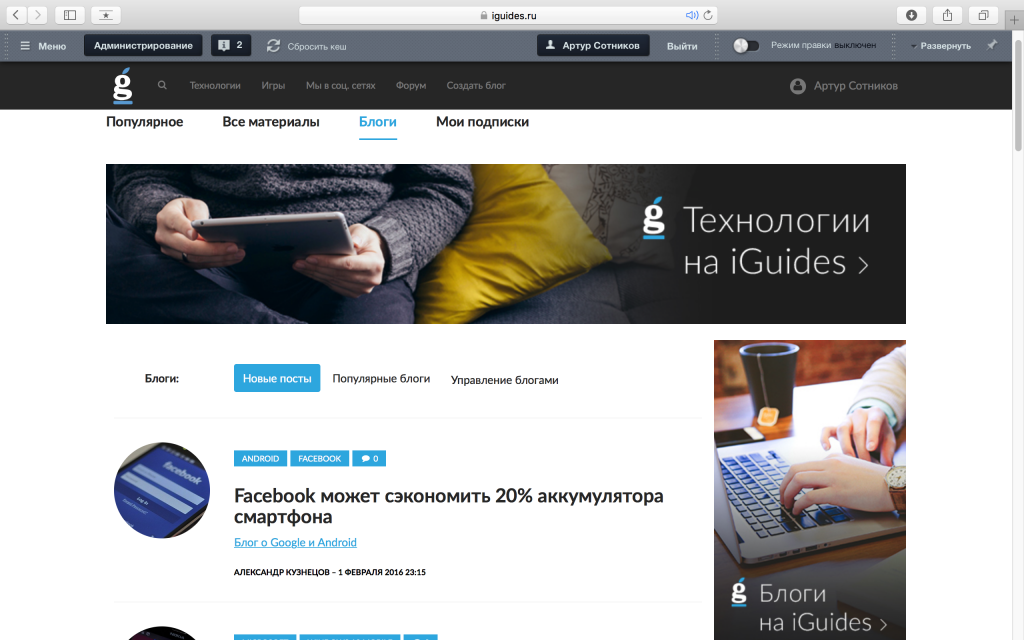Open the Форум nav item
This screenshot has width=1024, height=640.
[411, 85]
